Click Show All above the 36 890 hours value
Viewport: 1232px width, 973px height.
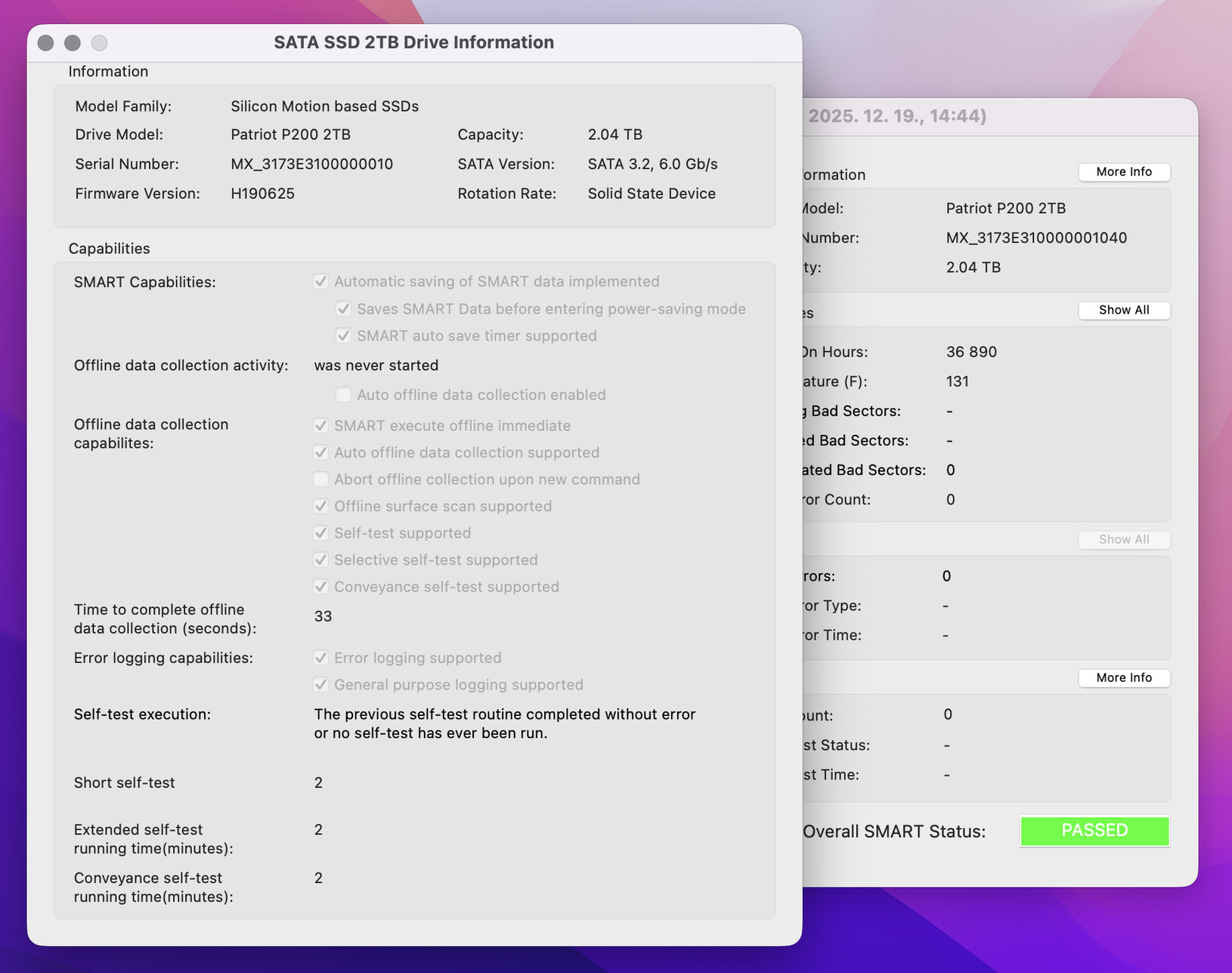(1124, 310)
